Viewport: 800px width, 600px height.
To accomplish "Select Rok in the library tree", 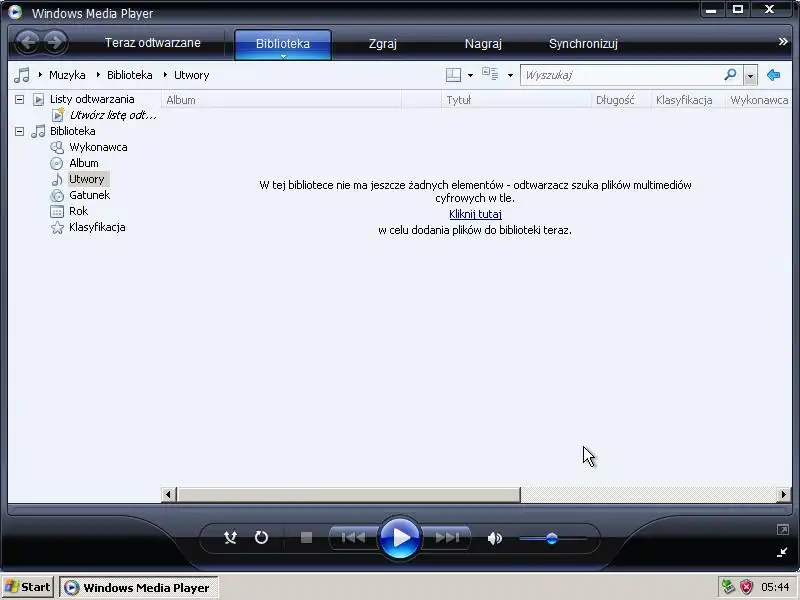I will click(x=79, y=211).
